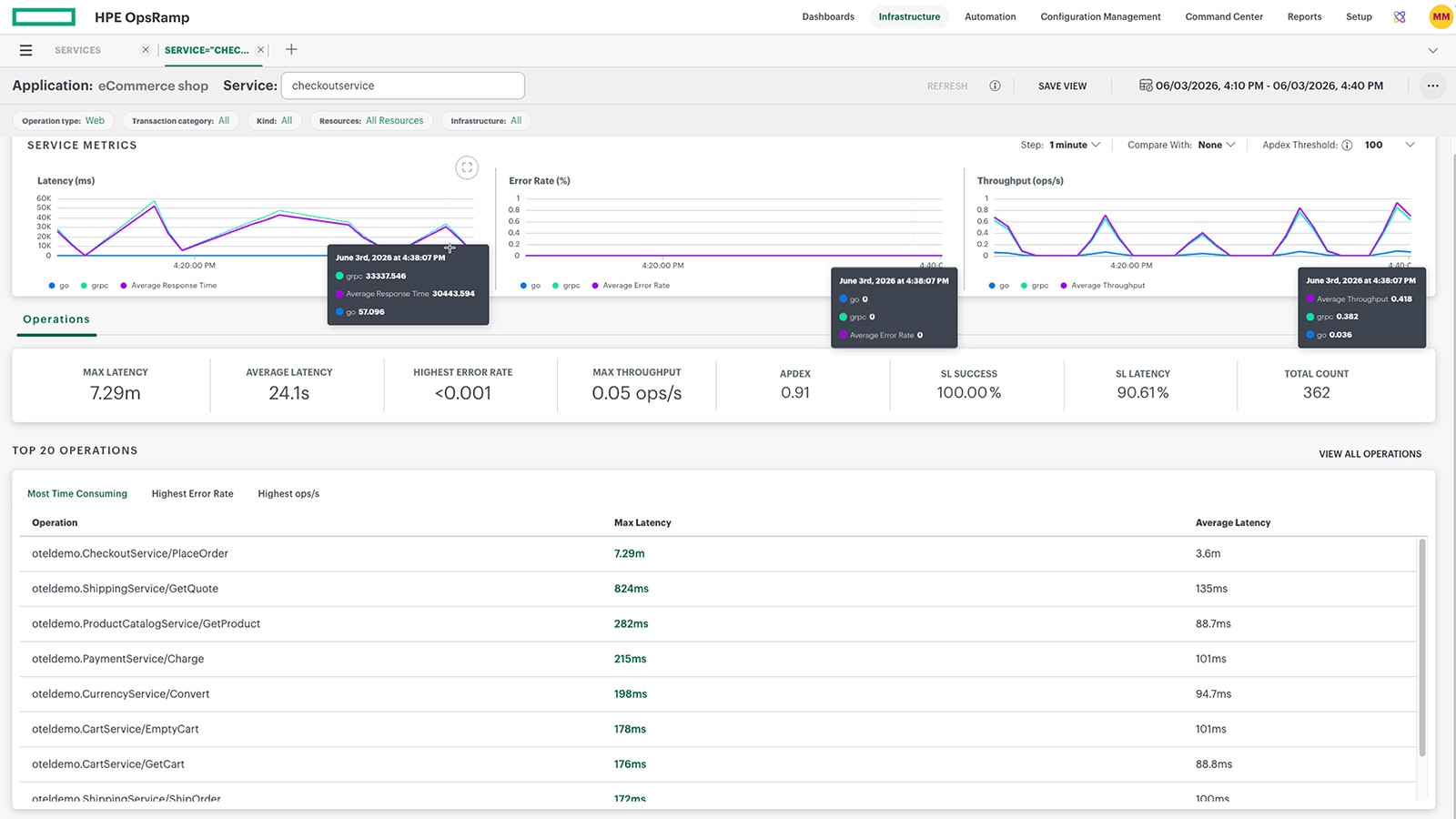Viewport: 1456px width, 819px height.
Task: Edit the Apdex Threshold value 100
Action: coord(1374,145)
